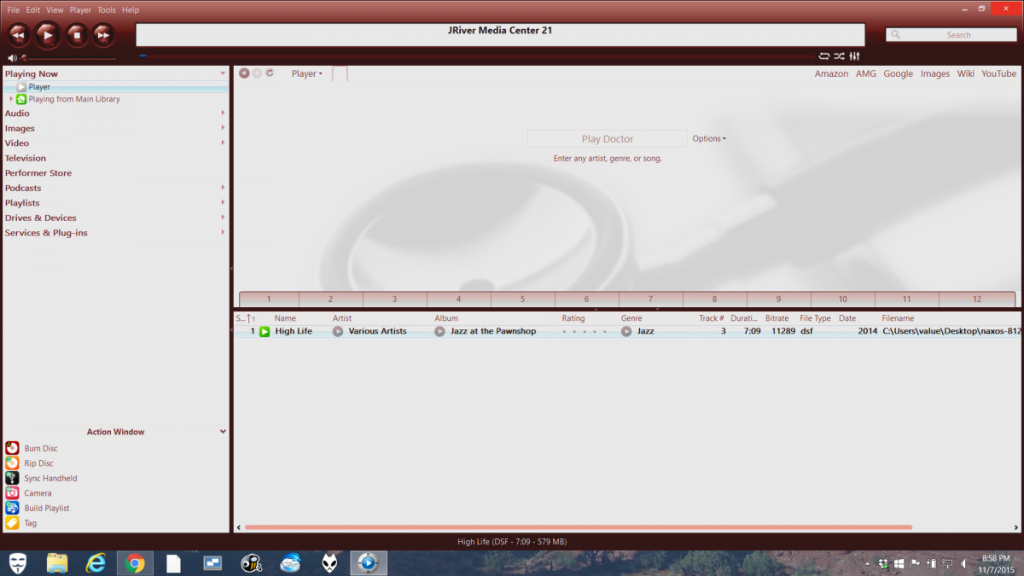Click the play icon beside Various Artists

338,332
